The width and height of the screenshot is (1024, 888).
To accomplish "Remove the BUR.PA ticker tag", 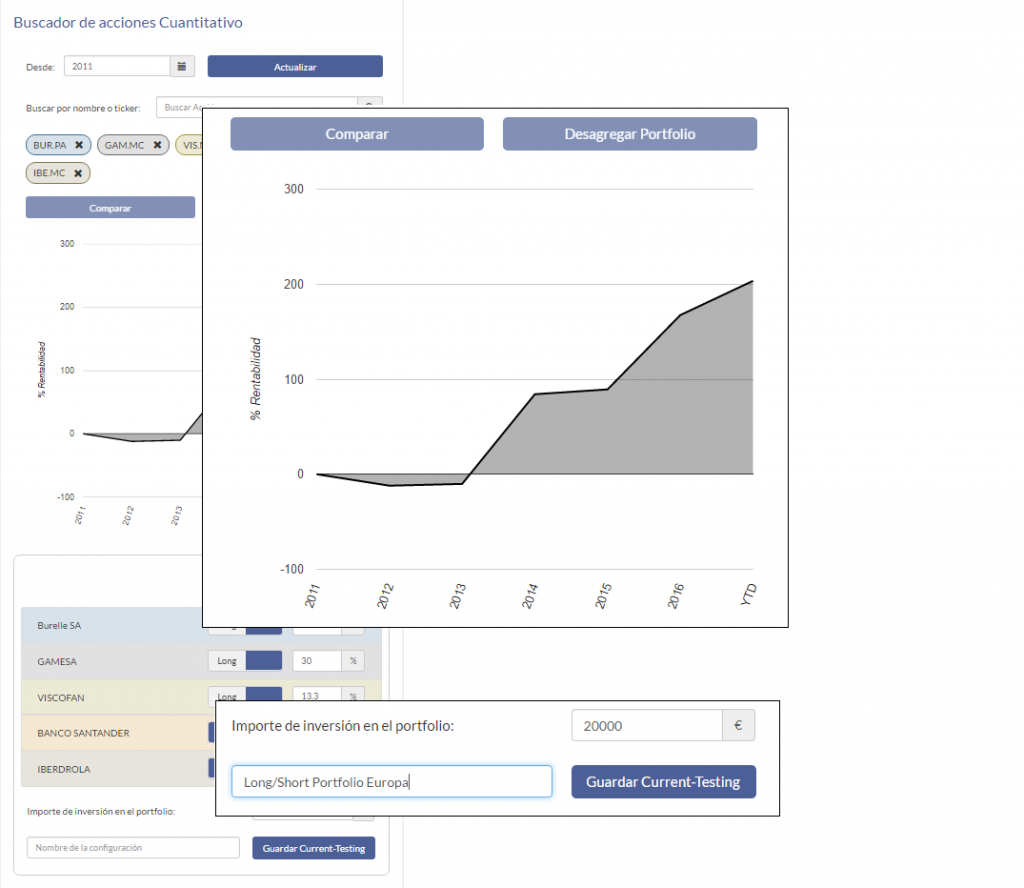I will pos(79,145).
